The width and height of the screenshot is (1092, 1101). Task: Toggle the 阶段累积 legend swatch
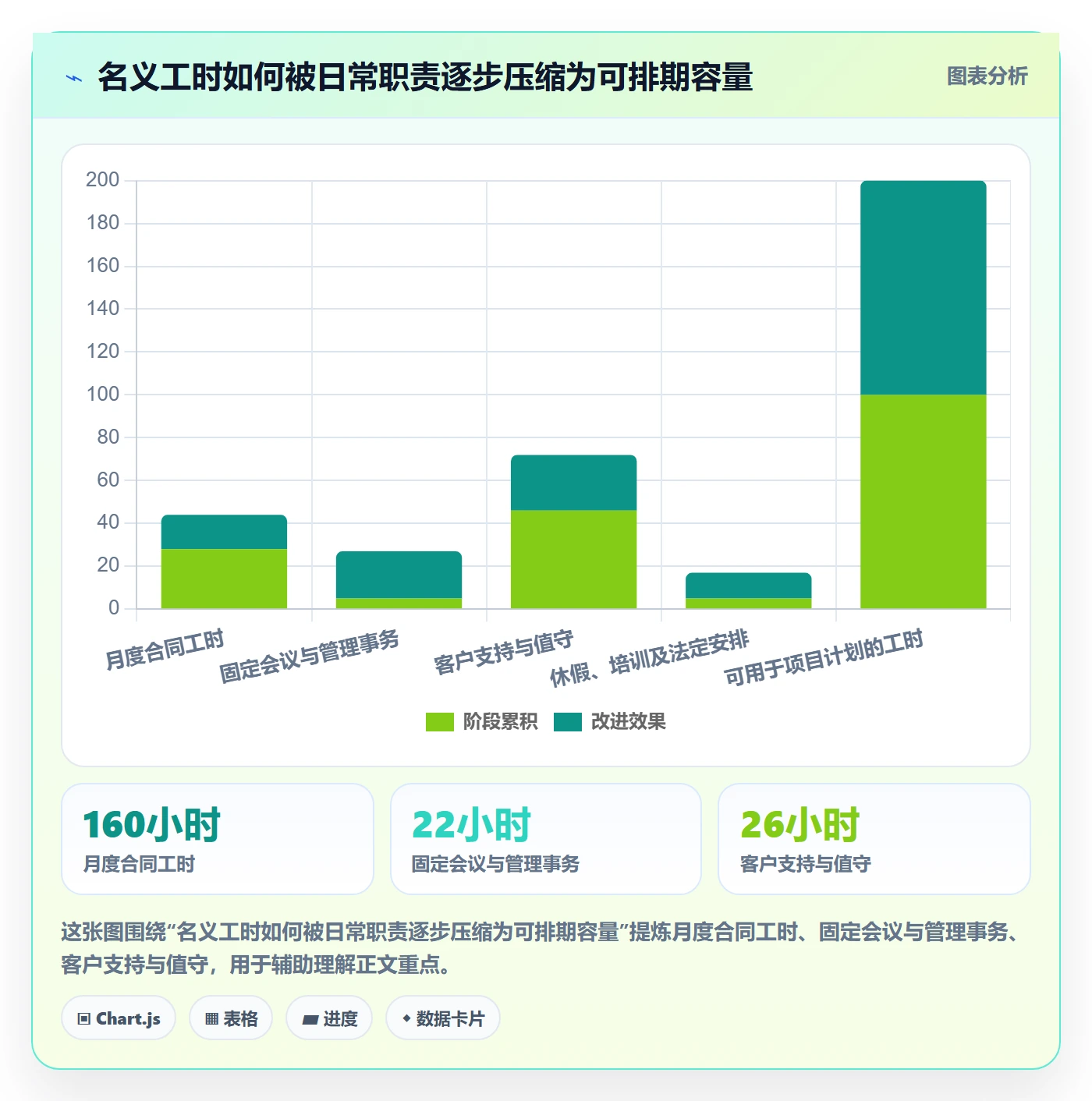tap(439, 722)
